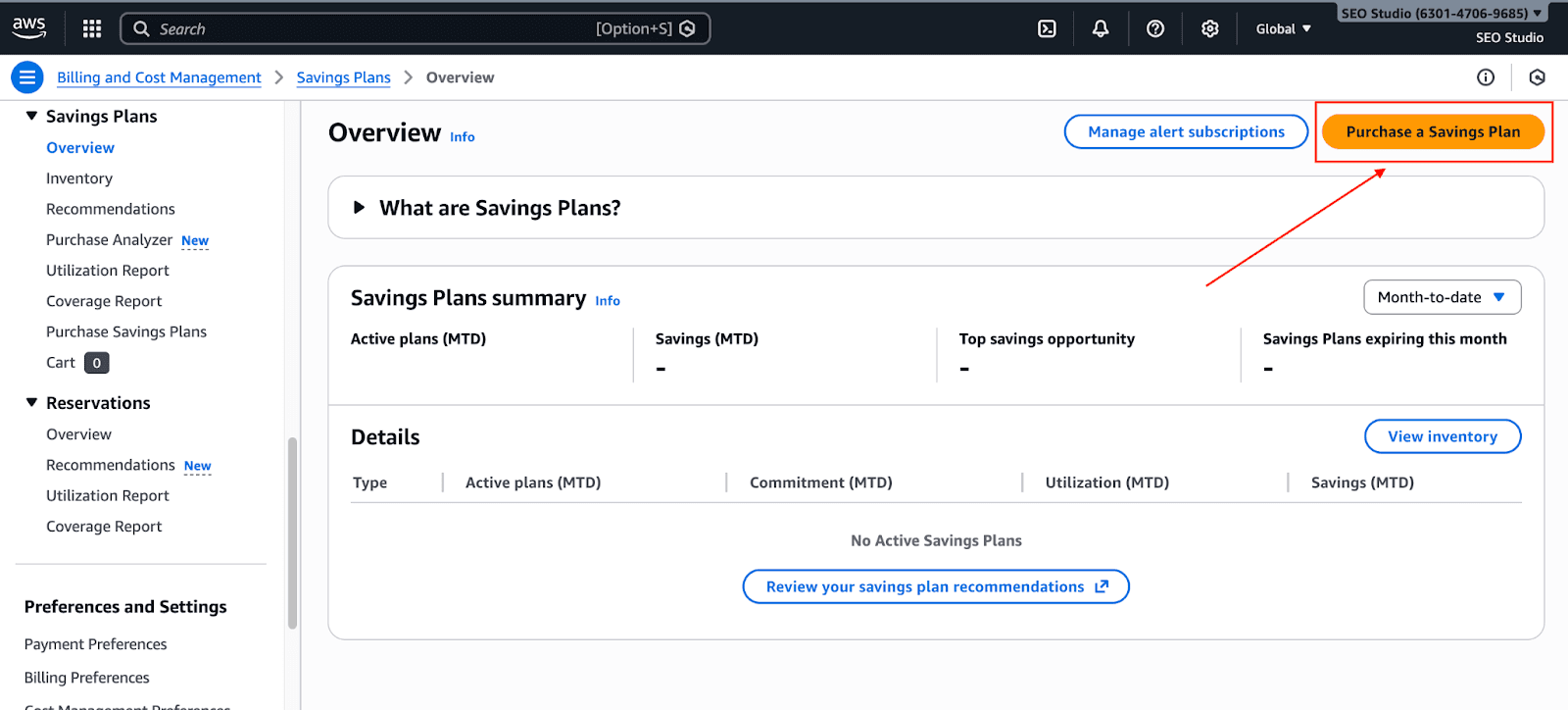Open Review your savings plan recommendations link
This screenshot has height=710, width=1568.
[x=936, y=586]
